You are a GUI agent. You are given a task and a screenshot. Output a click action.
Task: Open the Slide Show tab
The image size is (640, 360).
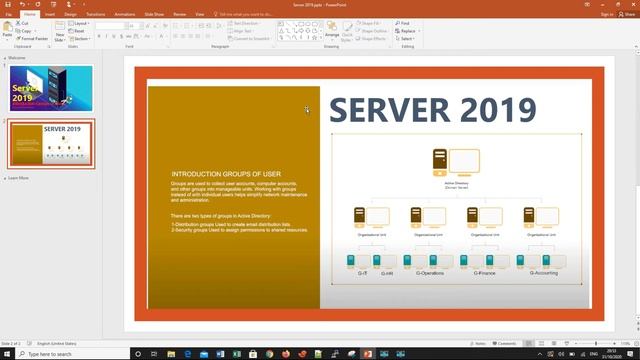[154, 14]
